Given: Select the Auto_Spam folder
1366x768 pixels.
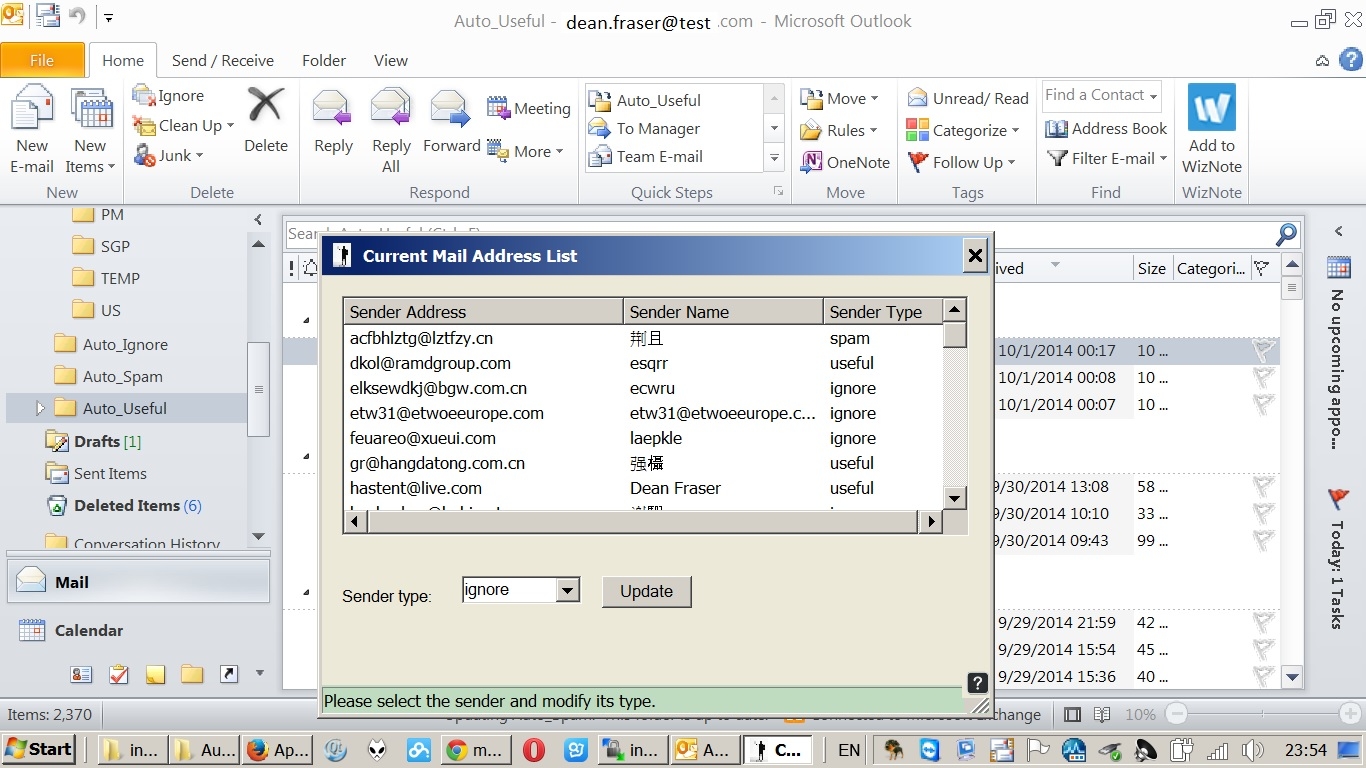Looking at the screenshot, I should [109, 376].
